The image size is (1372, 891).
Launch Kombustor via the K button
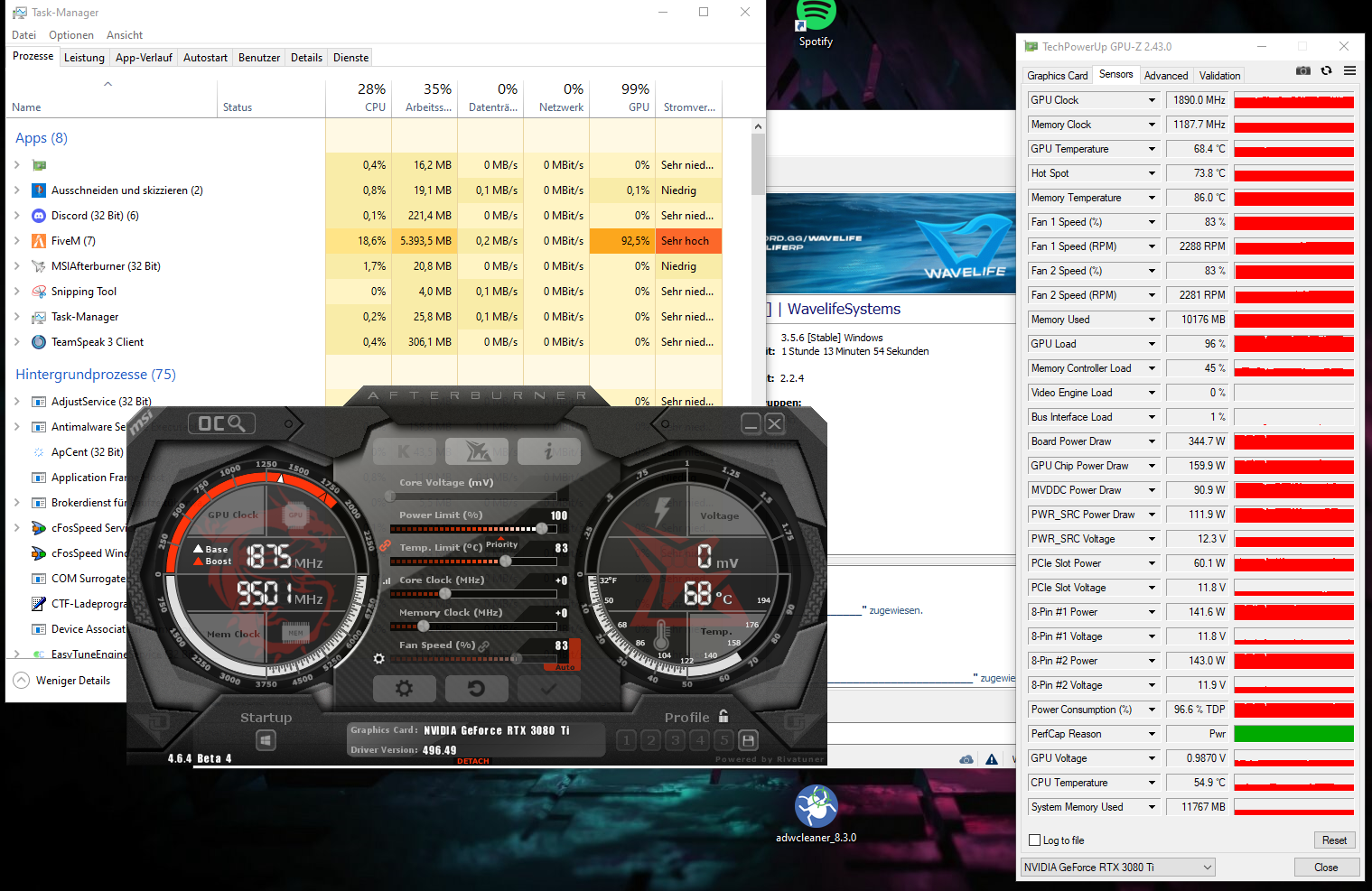coord(405,451)
